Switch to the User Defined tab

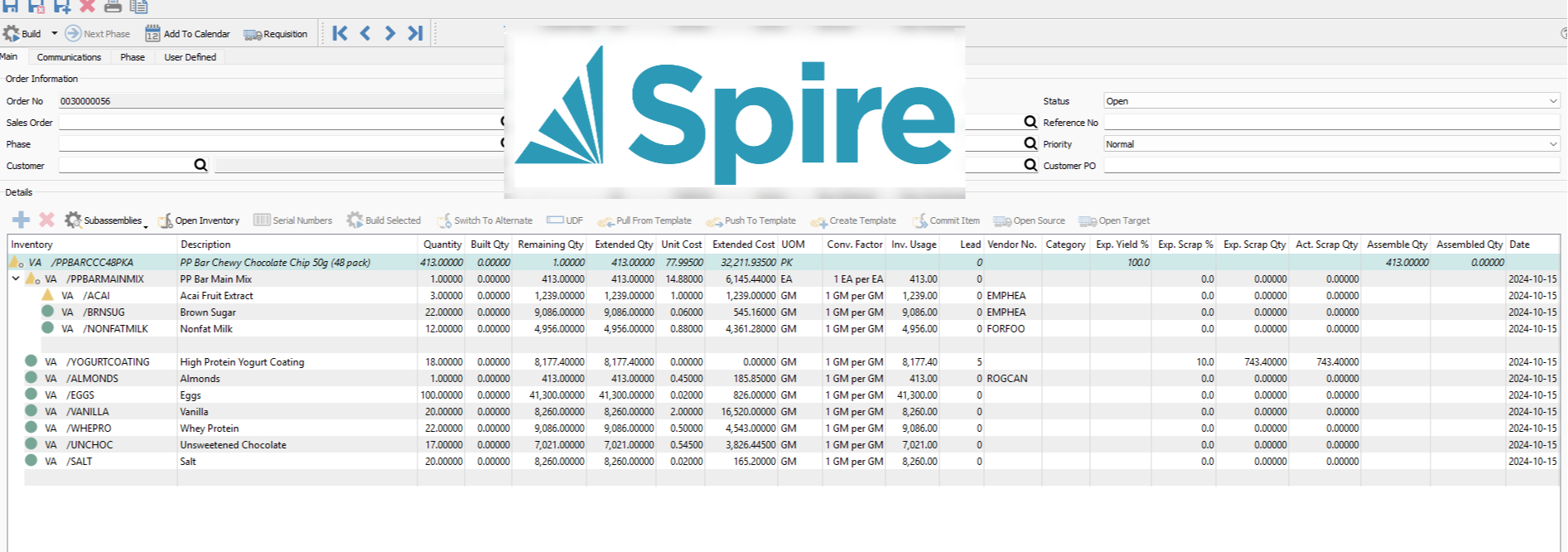191,57
